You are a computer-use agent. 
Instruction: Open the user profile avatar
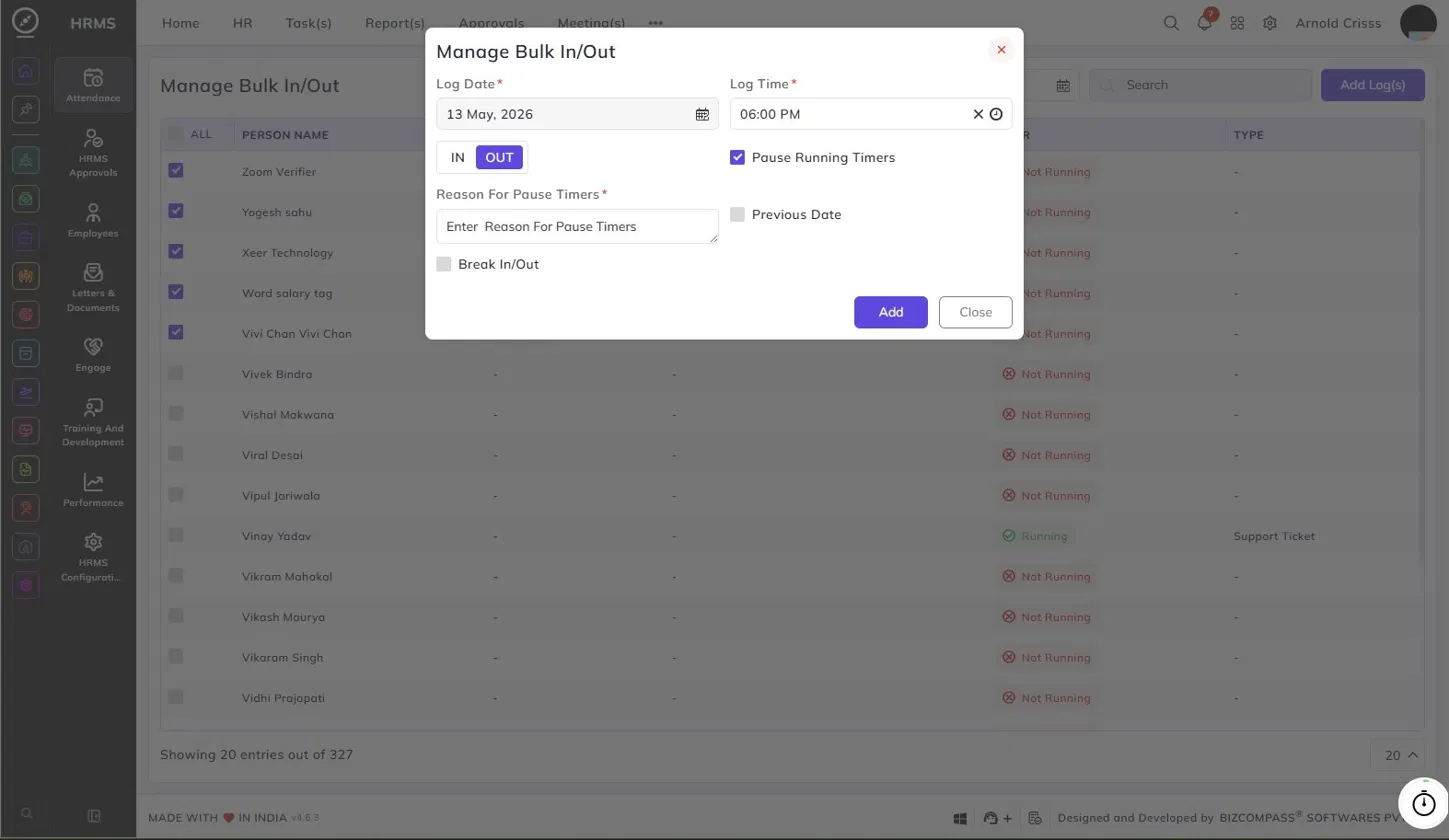pyautogui.click(x=1419, y=23)
